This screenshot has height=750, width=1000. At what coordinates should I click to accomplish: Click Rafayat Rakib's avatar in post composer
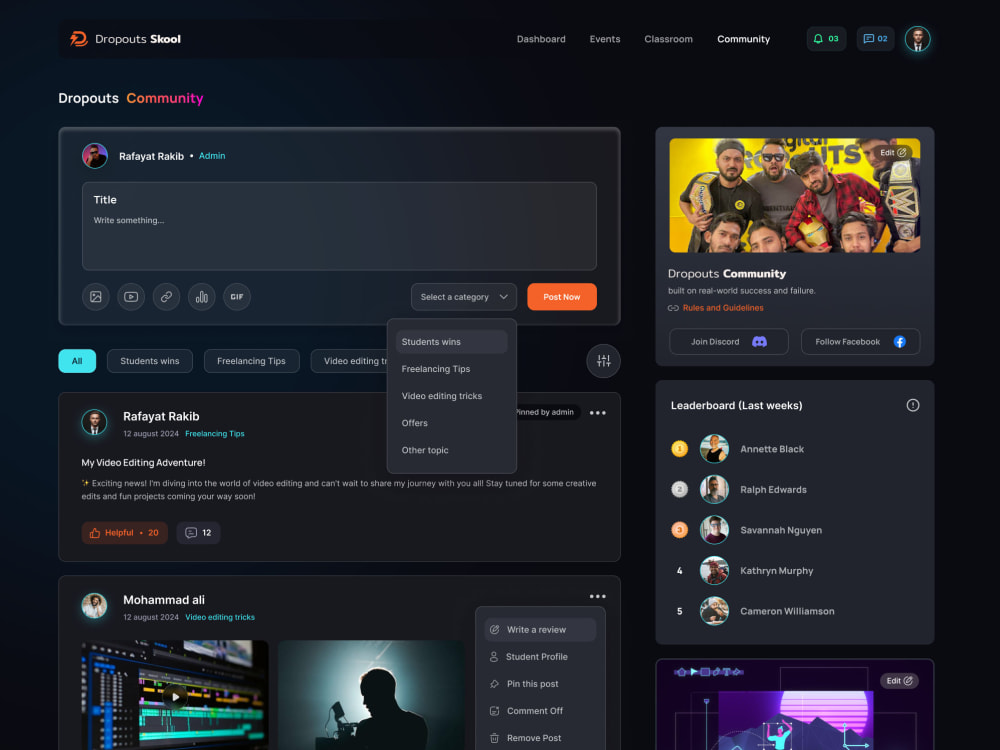point(95,156)
